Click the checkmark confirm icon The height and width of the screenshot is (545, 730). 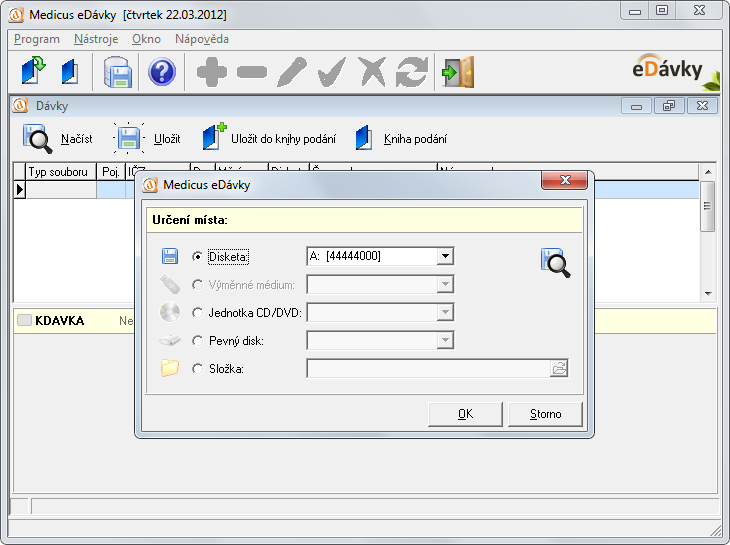pyautogui.click(x=332, y=72)
